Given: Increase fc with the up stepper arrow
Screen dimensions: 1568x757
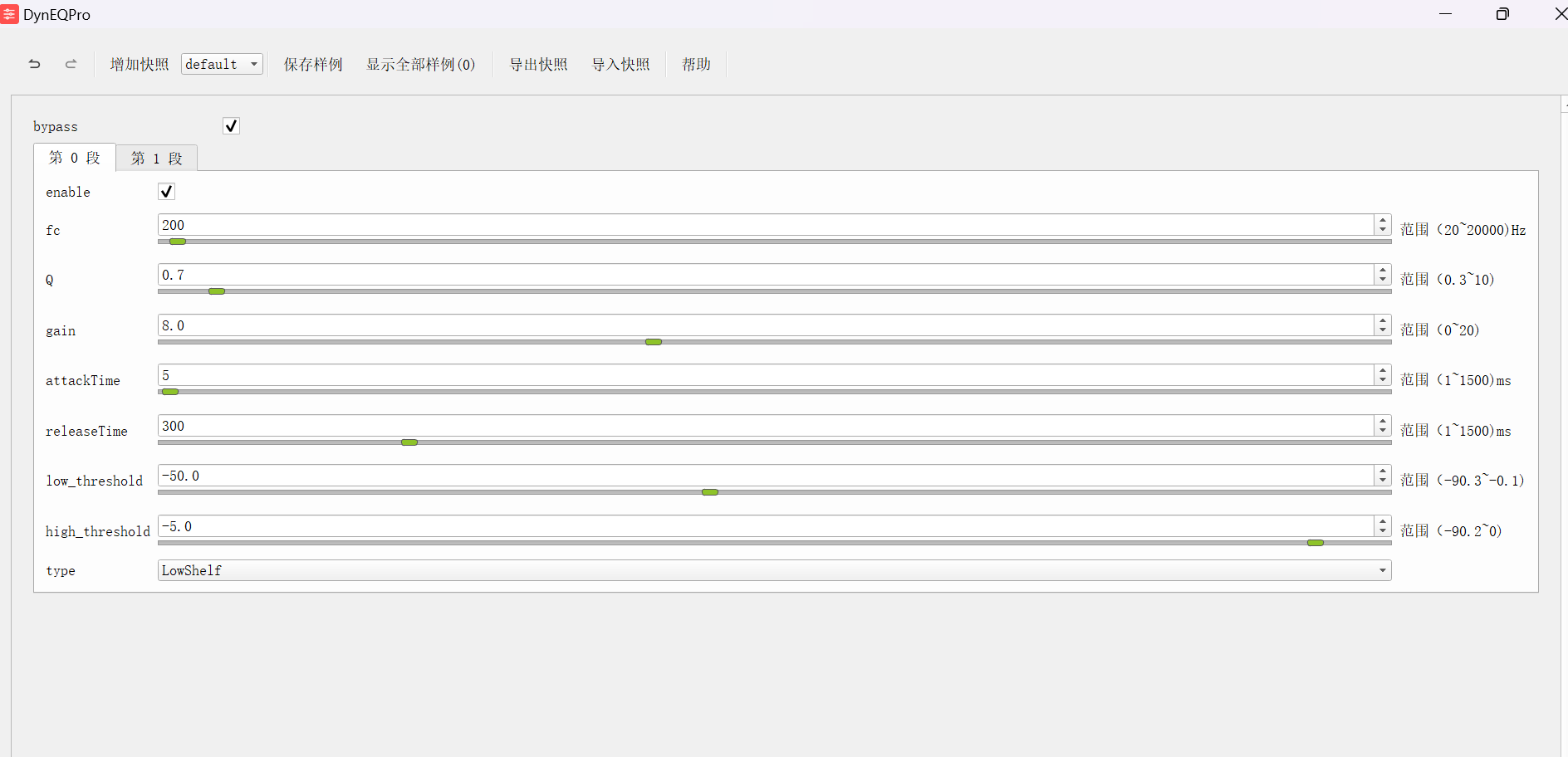Looking at the screenshot, I should [1383, 220].
